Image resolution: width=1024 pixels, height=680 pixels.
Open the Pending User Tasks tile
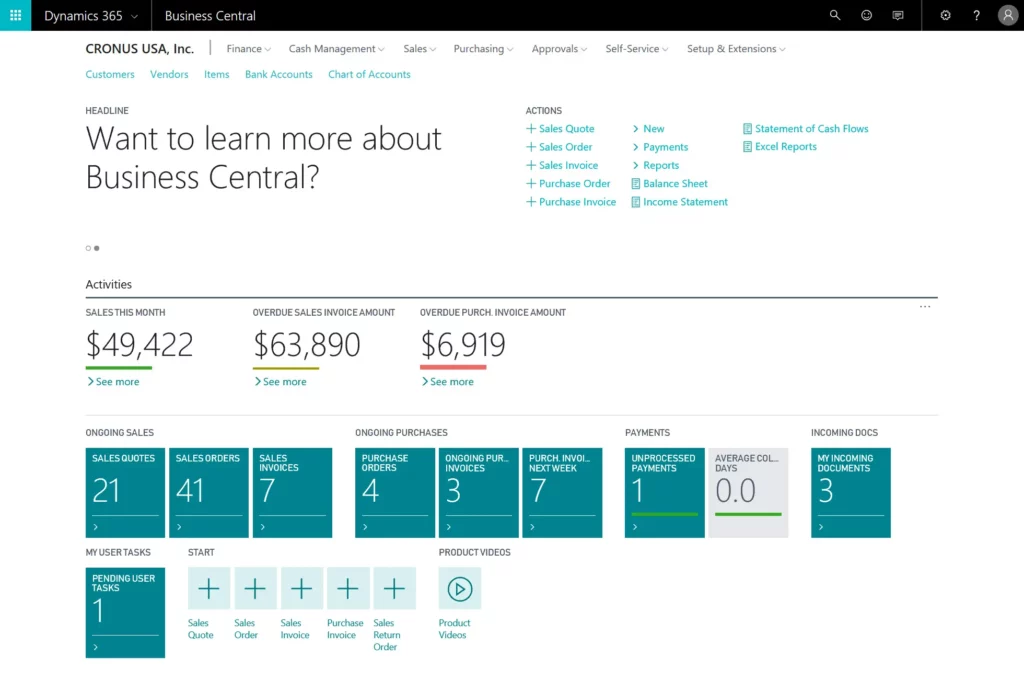(x=125, y=612)
